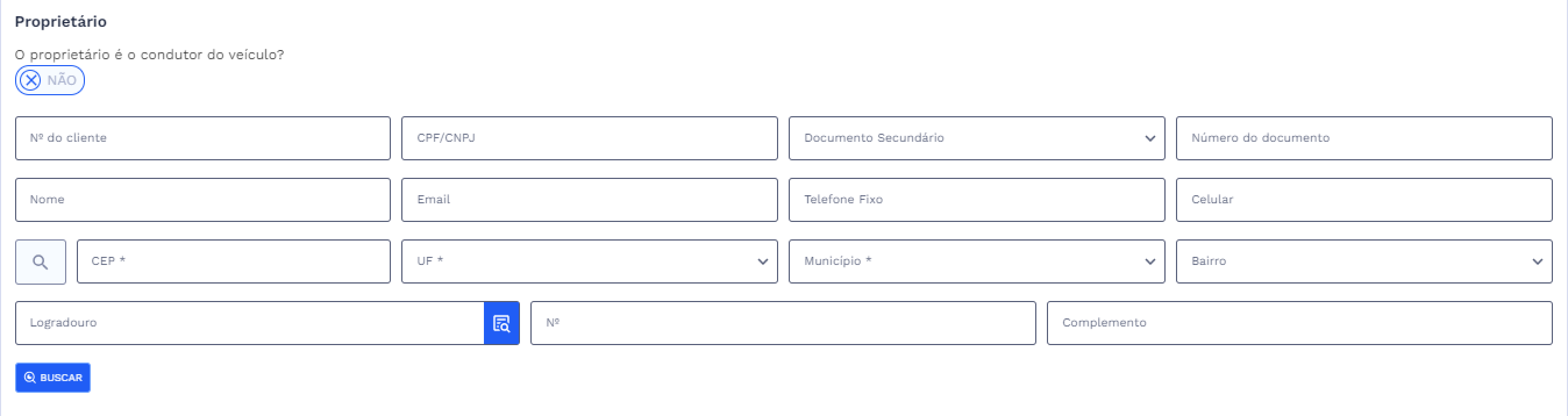Viewport: 1568px width, 416px height.
Task: Click the X icon in NÃO toggle
Action: (30, 80)
